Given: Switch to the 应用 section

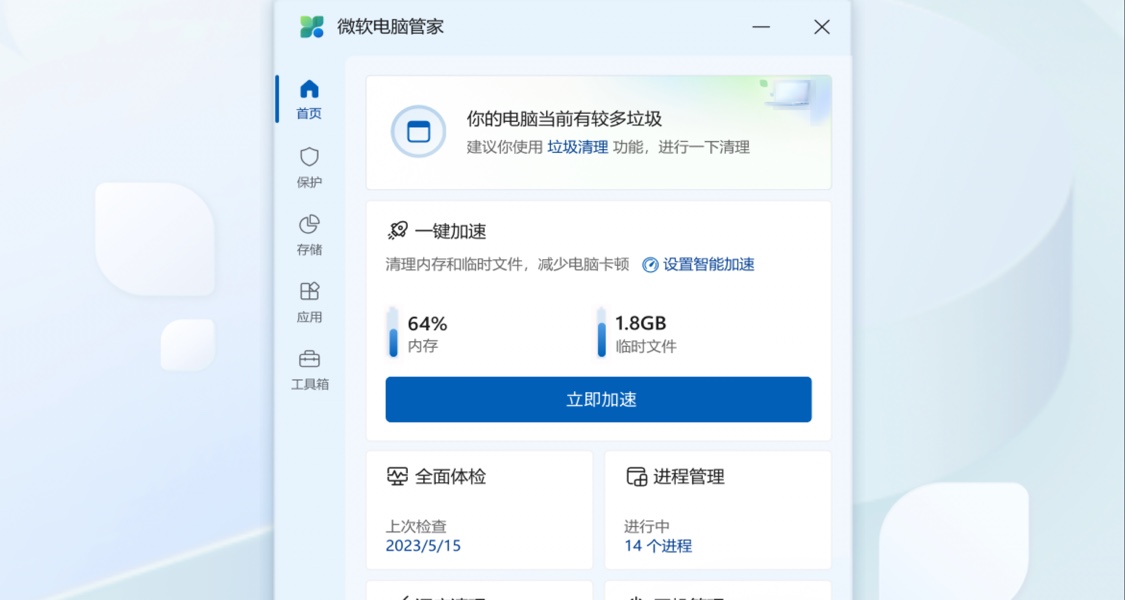Looking at the screenshot, I should [x=308, y=303].
